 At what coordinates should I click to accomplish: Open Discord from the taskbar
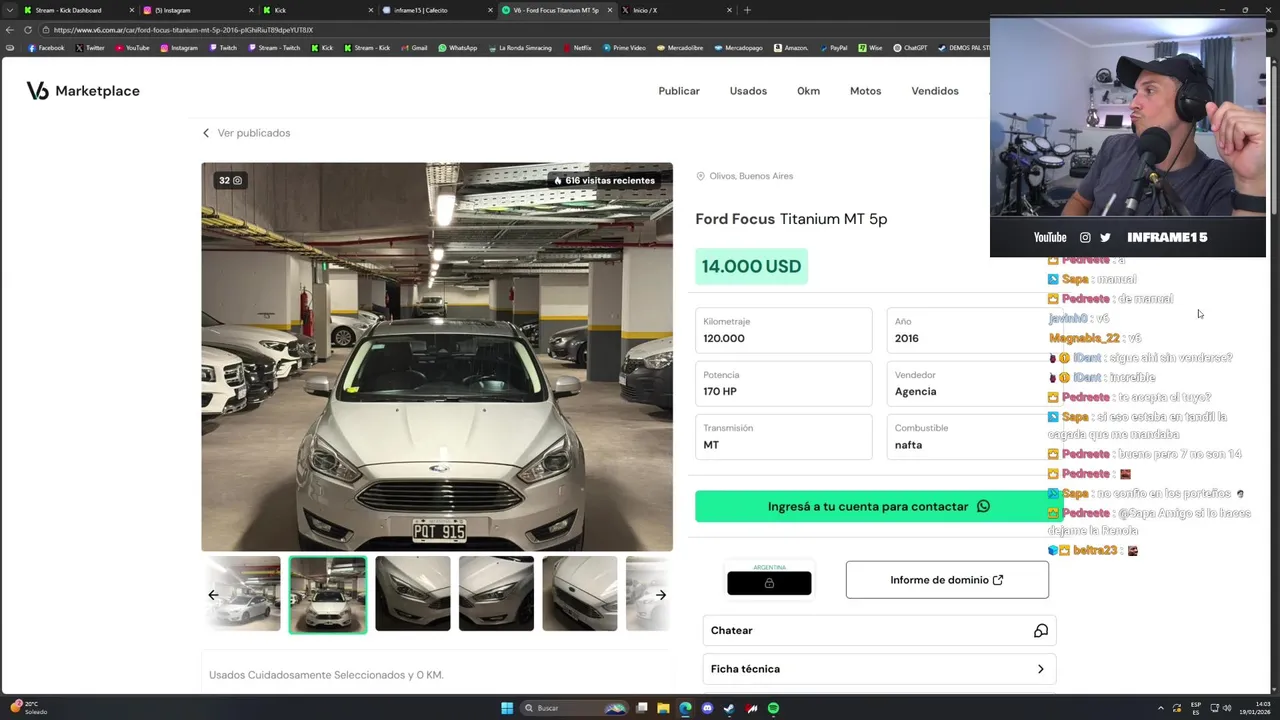point(707,708)
